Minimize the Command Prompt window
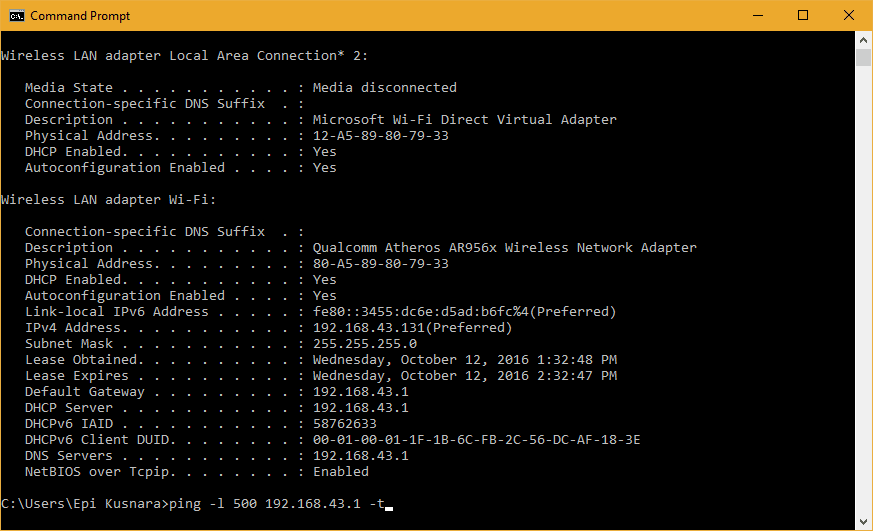 (757, 16)
